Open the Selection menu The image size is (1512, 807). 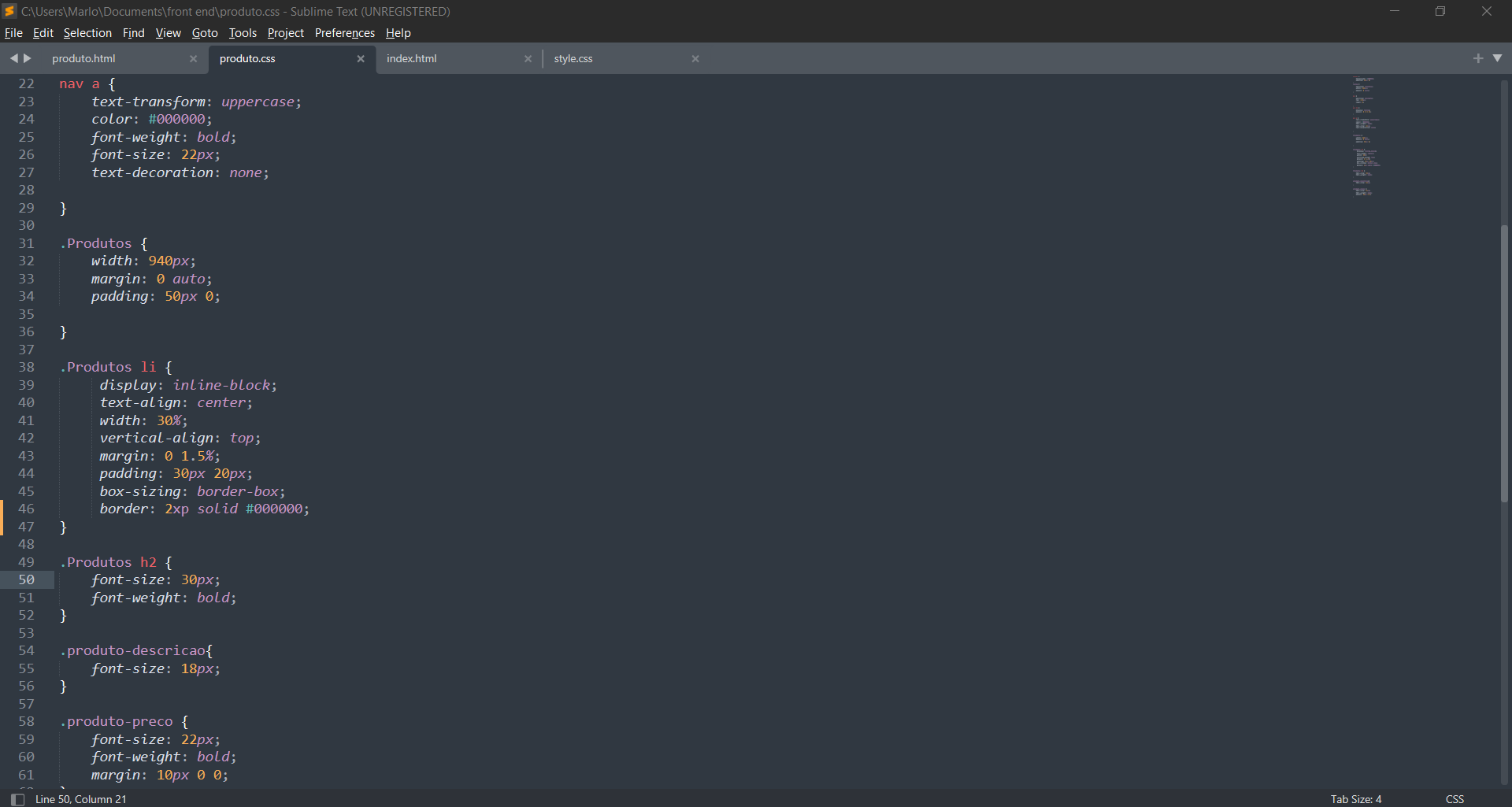pos(87,33)
